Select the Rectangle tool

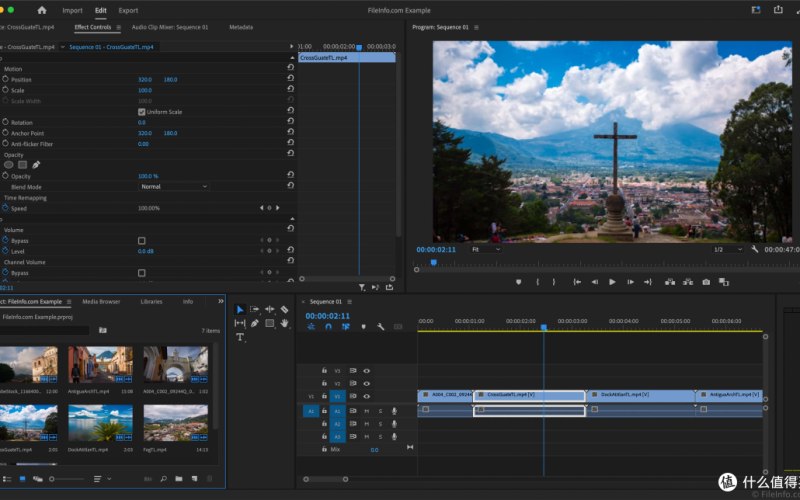(x=269, y=323)
